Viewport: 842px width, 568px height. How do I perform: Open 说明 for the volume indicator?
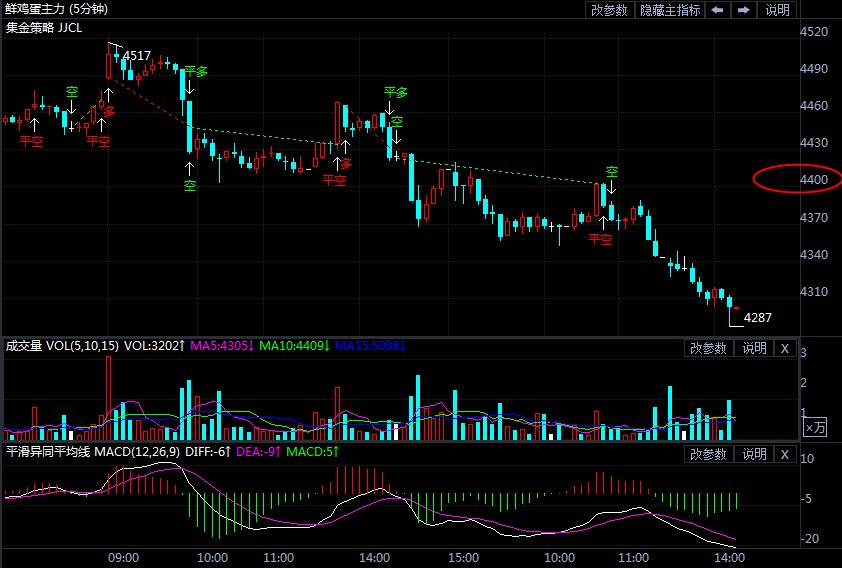[x=753, y=348]
